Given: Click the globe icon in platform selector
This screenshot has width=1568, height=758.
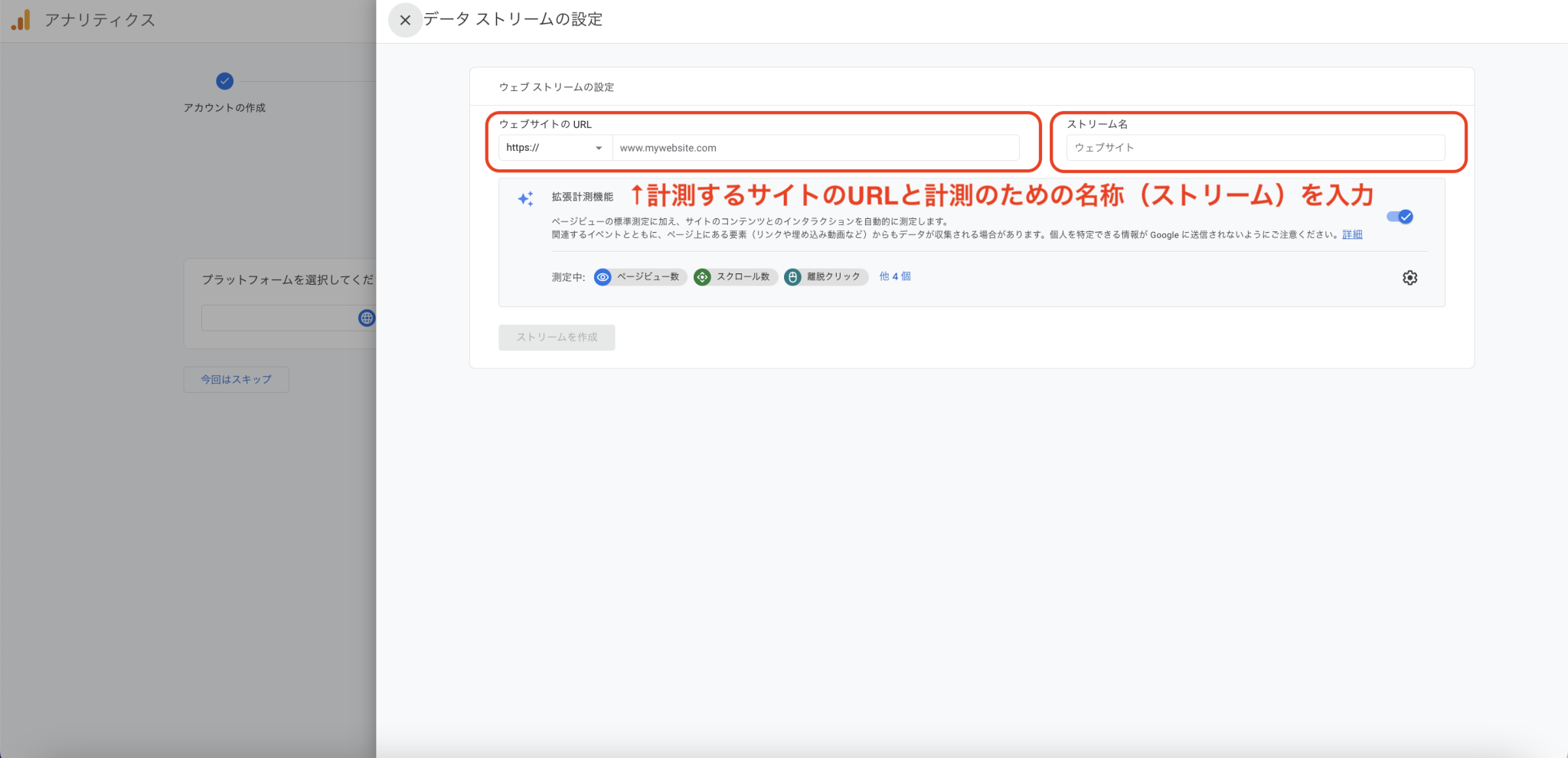Looking at the screenshot, I should point(367,318).
